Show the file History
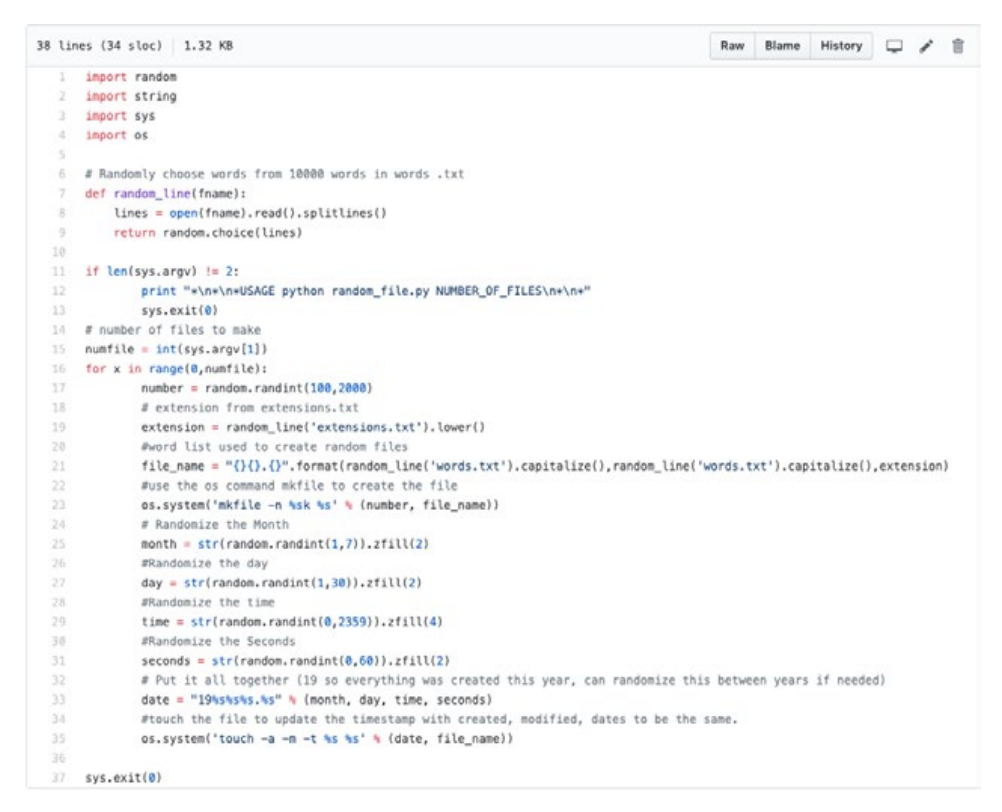This screenshot has height=812, width=1002. tap(841, 47)
